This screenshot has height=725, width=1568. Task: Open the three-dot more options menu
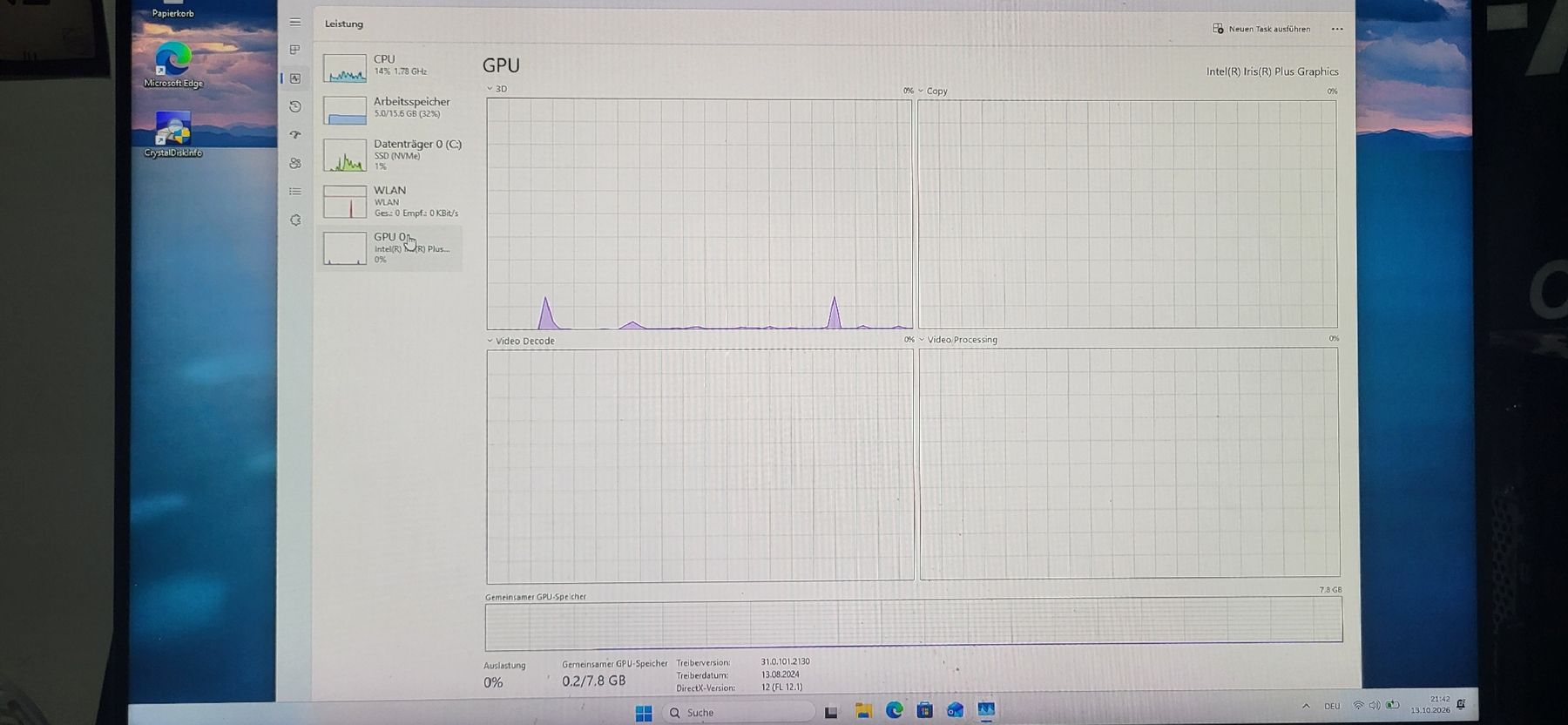tap(1337, 29)
